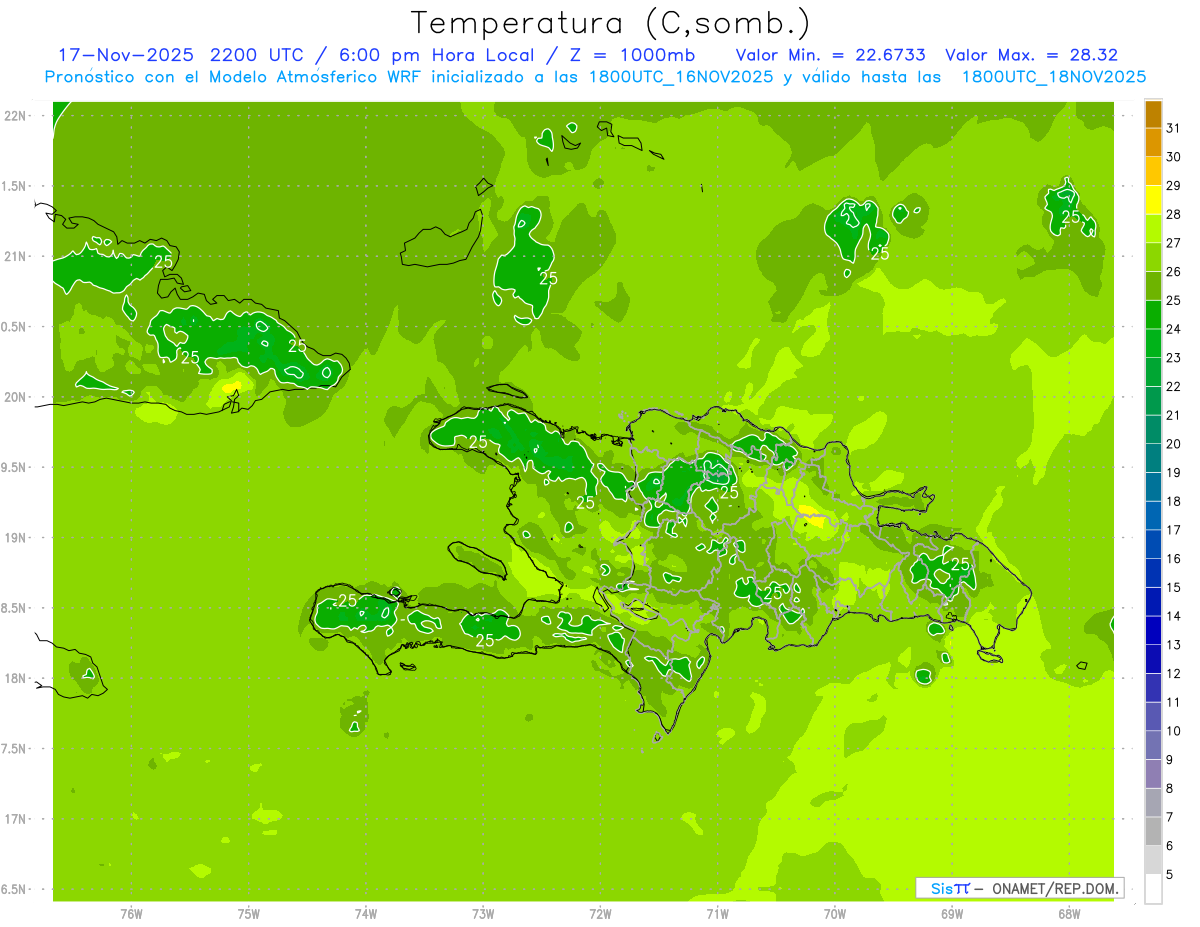Viewport: 1200px width, 927px height.
Task: Click the 'Valor Max. = 28.32' value
Action: click(x=1031, y=55)
